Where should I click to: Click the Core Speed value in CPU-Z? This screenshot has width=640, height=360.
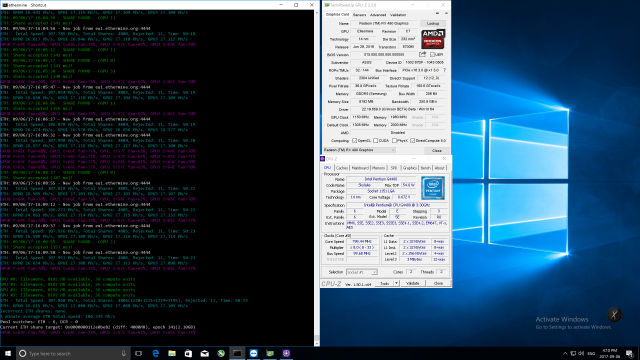[x=362, y=242]
